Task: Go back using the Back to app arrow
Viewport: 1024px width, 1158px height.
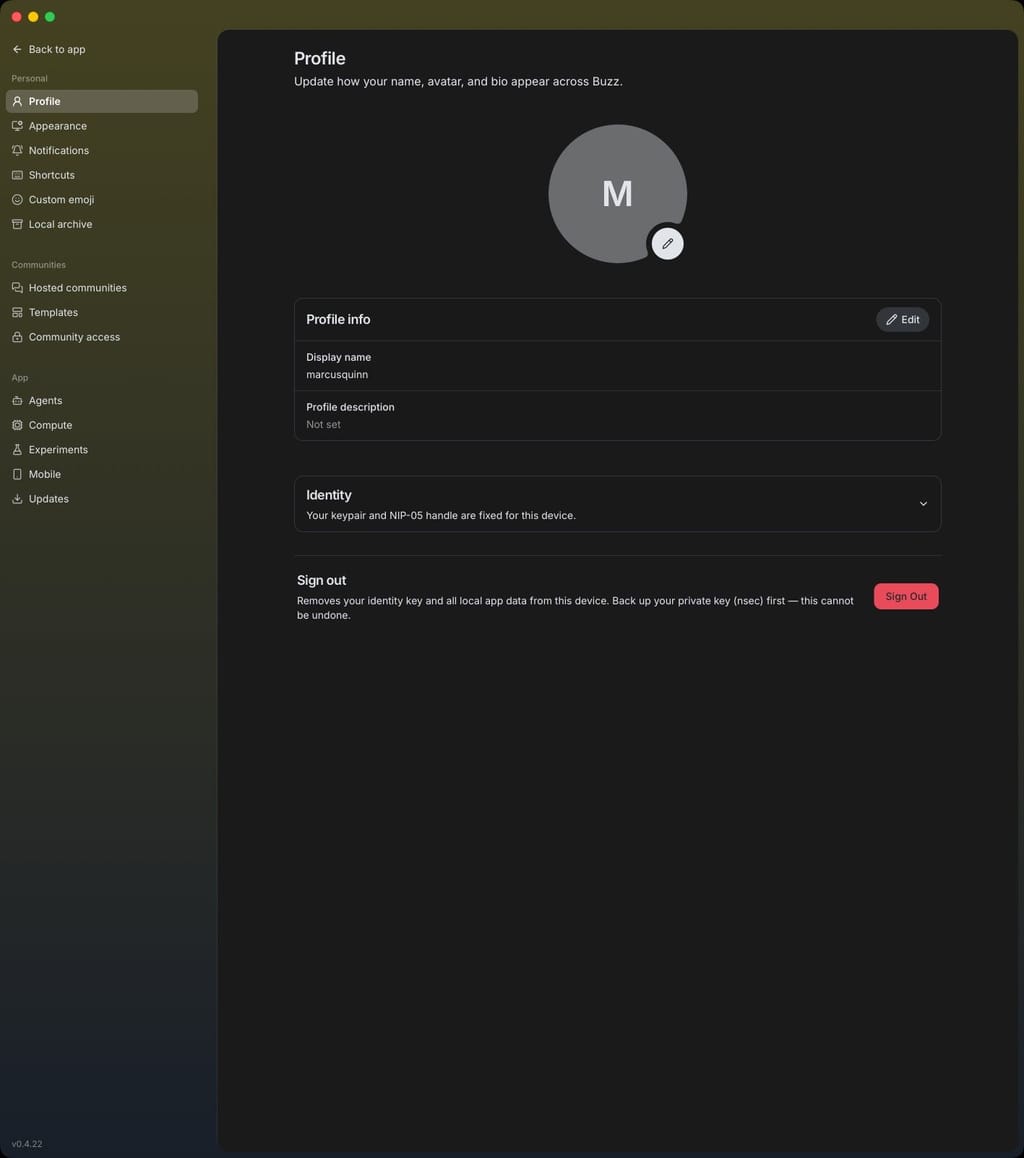Action: coord(17,49)
